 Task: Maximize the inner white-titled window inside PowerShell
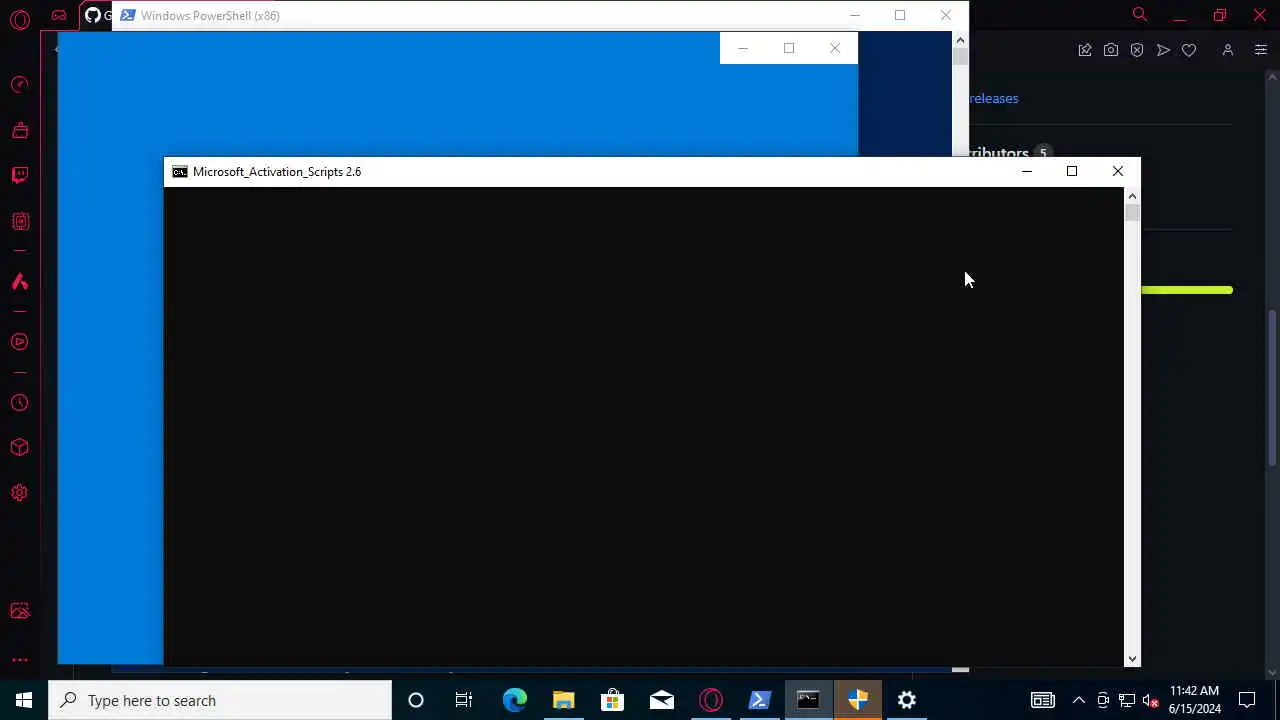pyautogui.click(x=789, y=48)
